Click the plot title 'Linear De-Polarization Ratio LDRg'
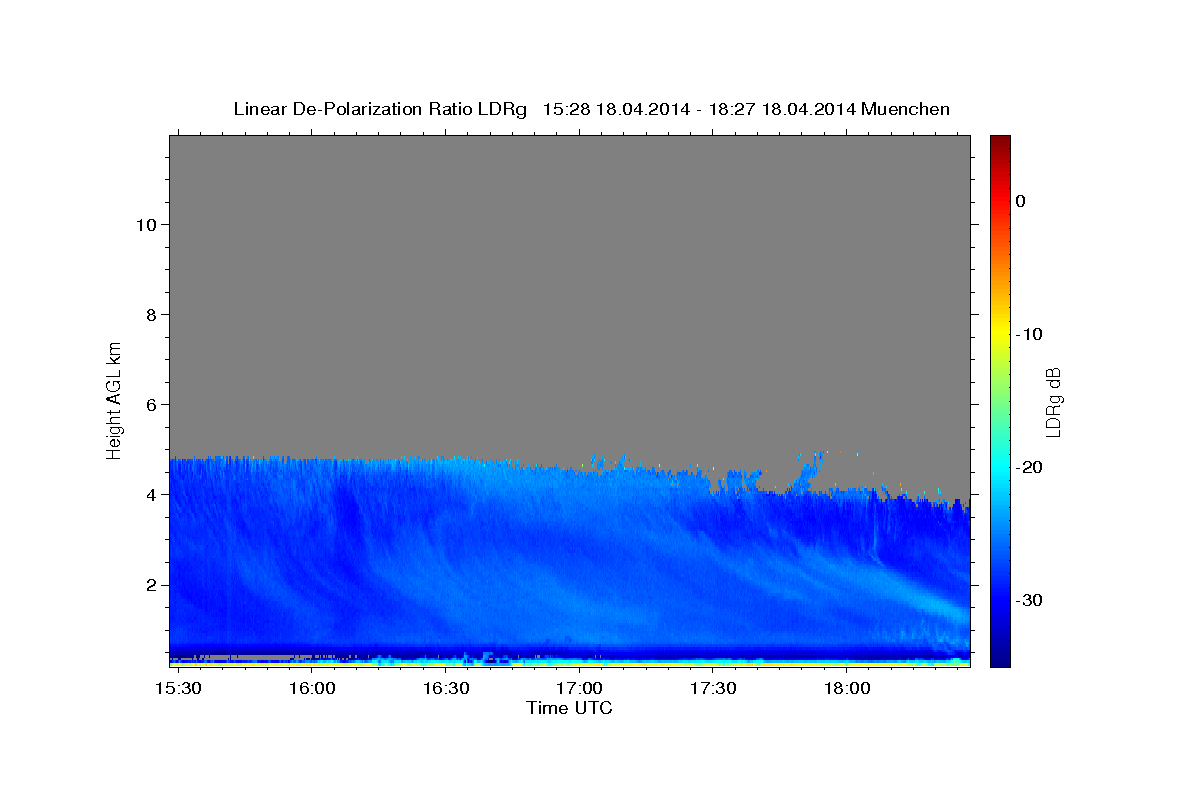The width and height of the screenshot is (1200, 800). click(x=380, y=109)
